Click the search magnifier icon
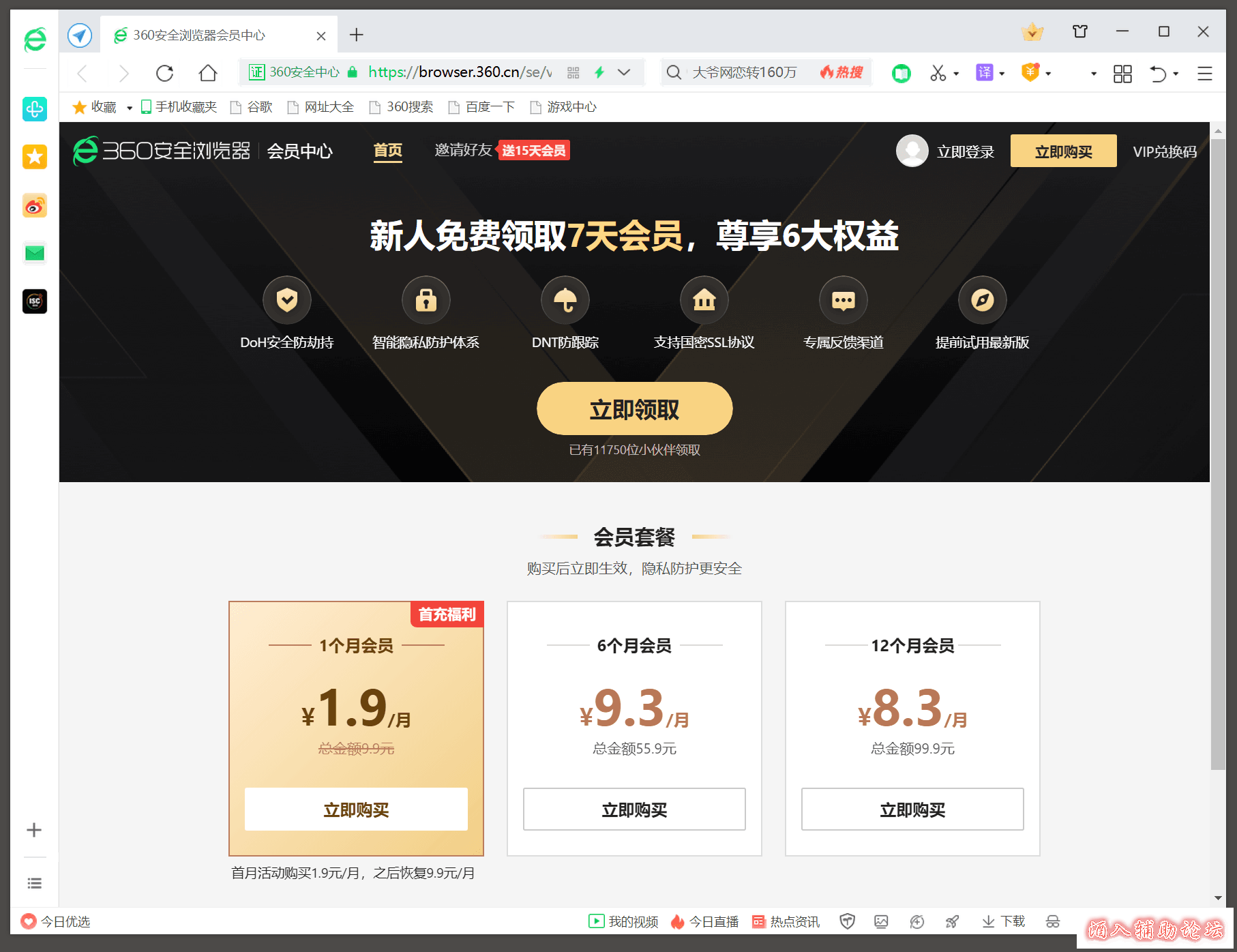This screenshot has width=1237, height=952. tap(674, 72)
